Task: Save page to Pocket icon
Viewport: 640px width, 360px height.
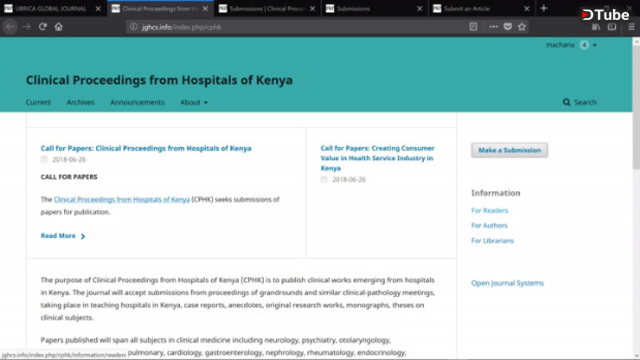Action: pyautogui.click(x=507, y=27)
